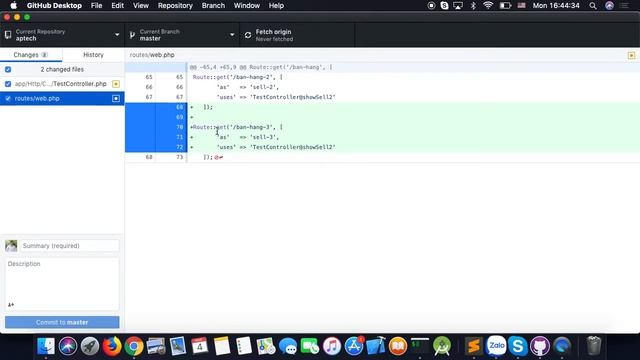Switch to the History tab
The width and height of the screenshot is (640, 360).
pyautogui.click(x=93, y=55)
